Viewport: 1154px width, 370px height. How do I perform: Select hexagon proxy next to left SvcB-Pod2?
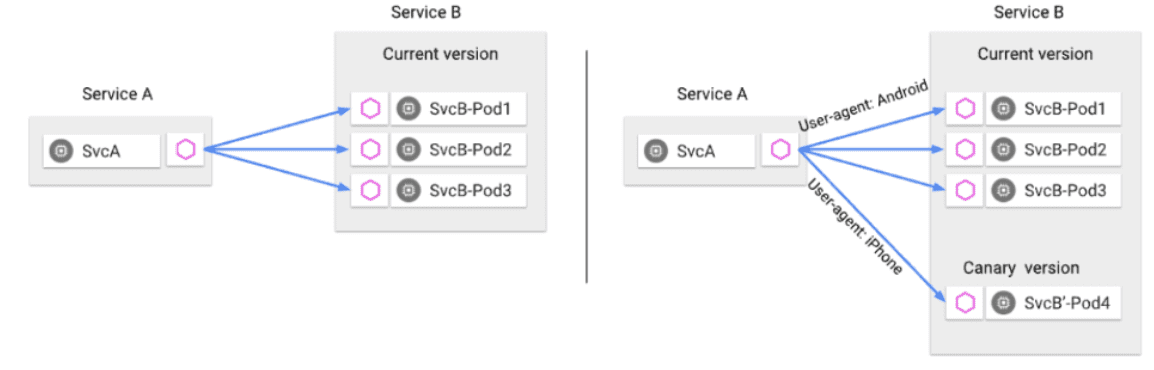[x=369, y=150]
